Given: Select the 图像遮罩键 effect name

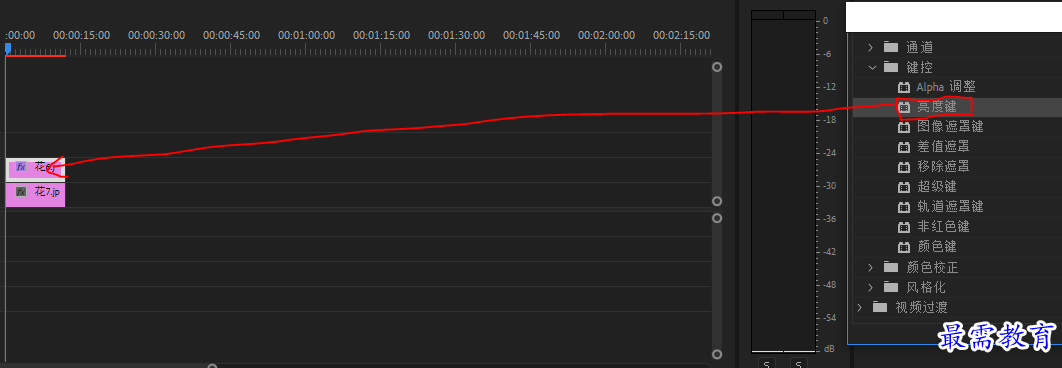Looking at the screenshot, I should (x=950, y=127).
